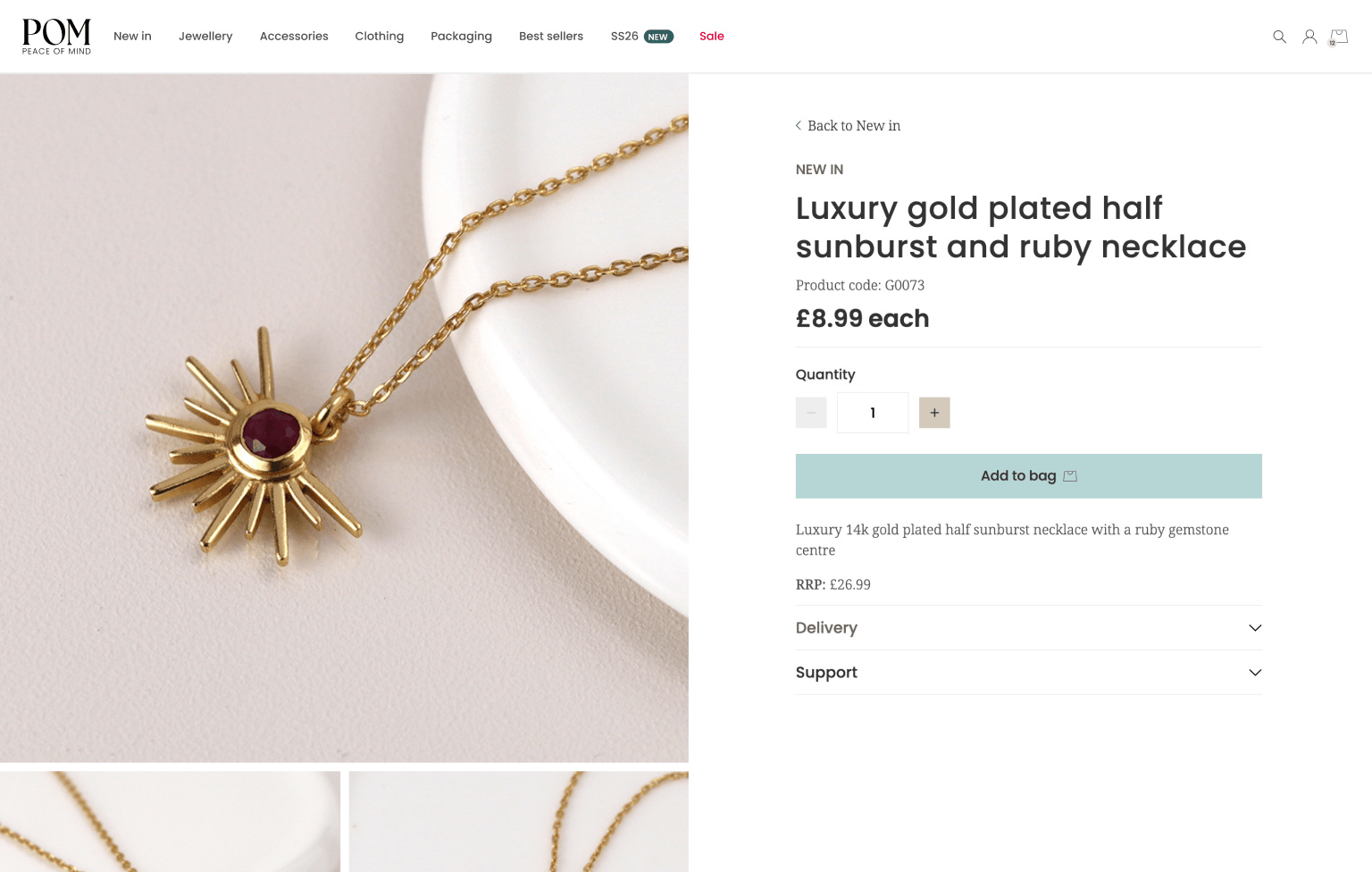Click the Delivery chevron arrow
Viewport: 1372px width, 872px height.
1255,628
